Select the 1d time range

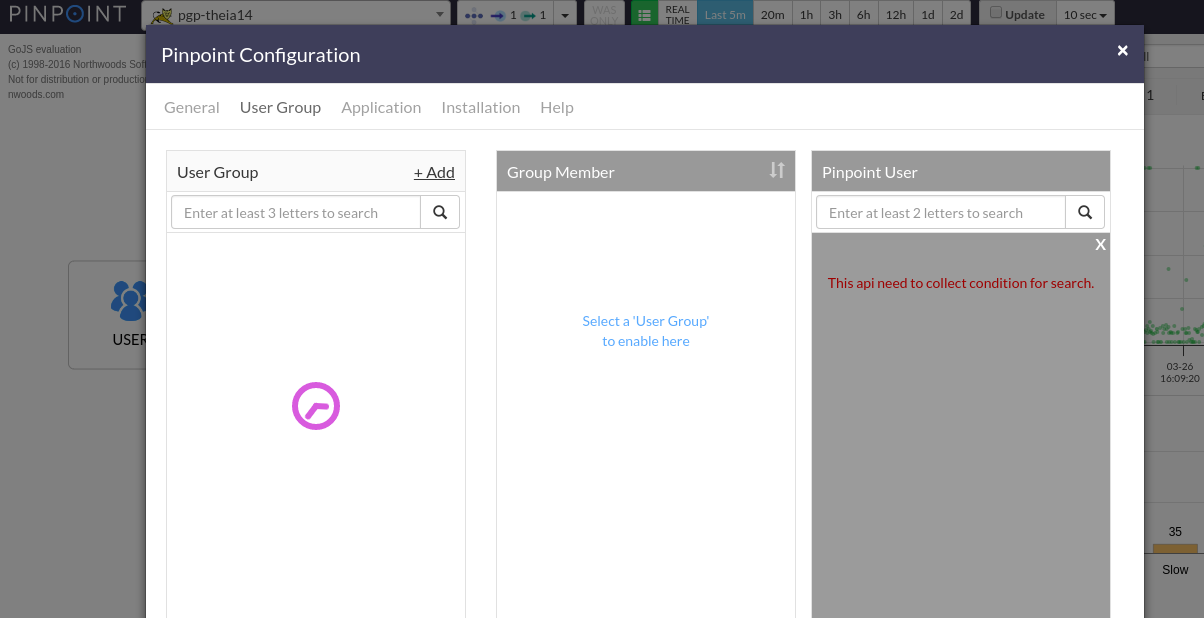[928, 14]
